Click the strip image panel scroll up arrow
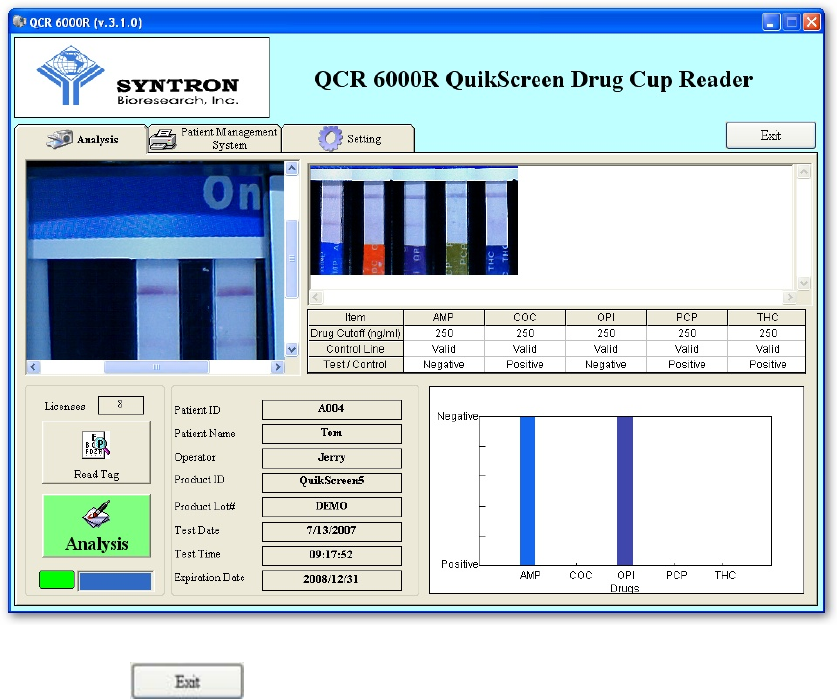 click(x=804, y=172)
